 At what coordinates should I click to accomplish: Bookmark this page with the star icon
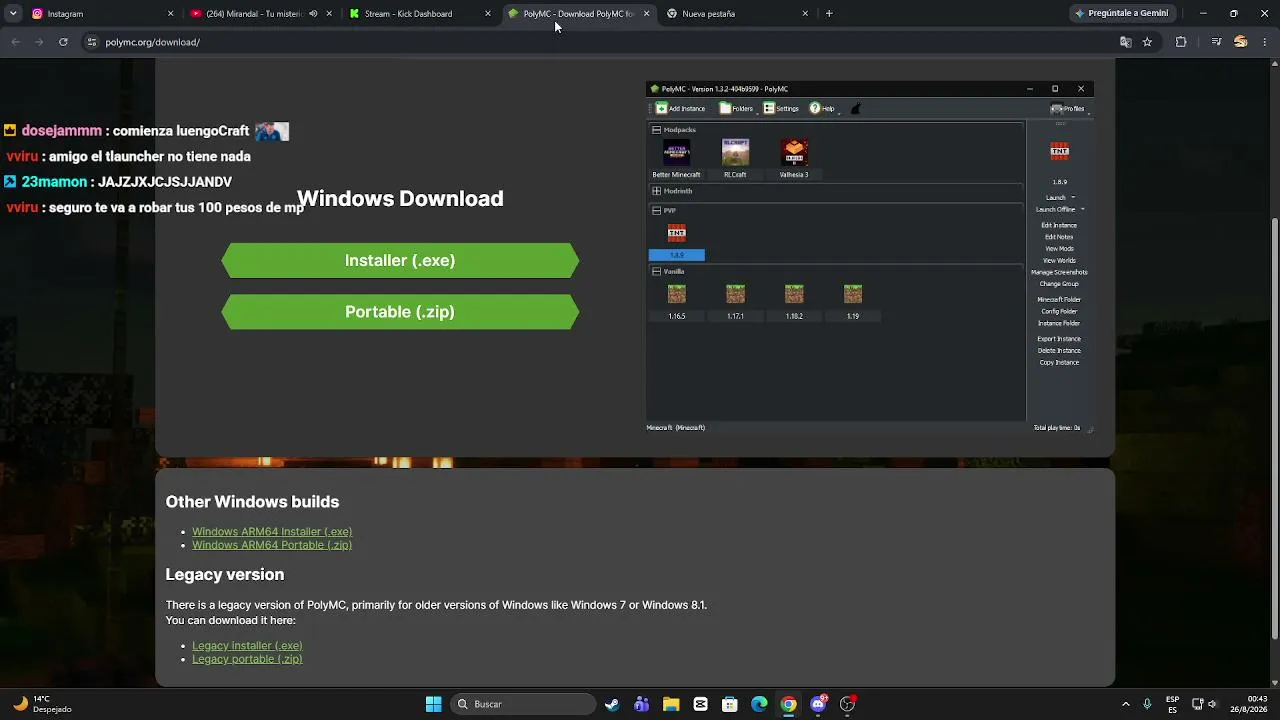[1147, 42]
